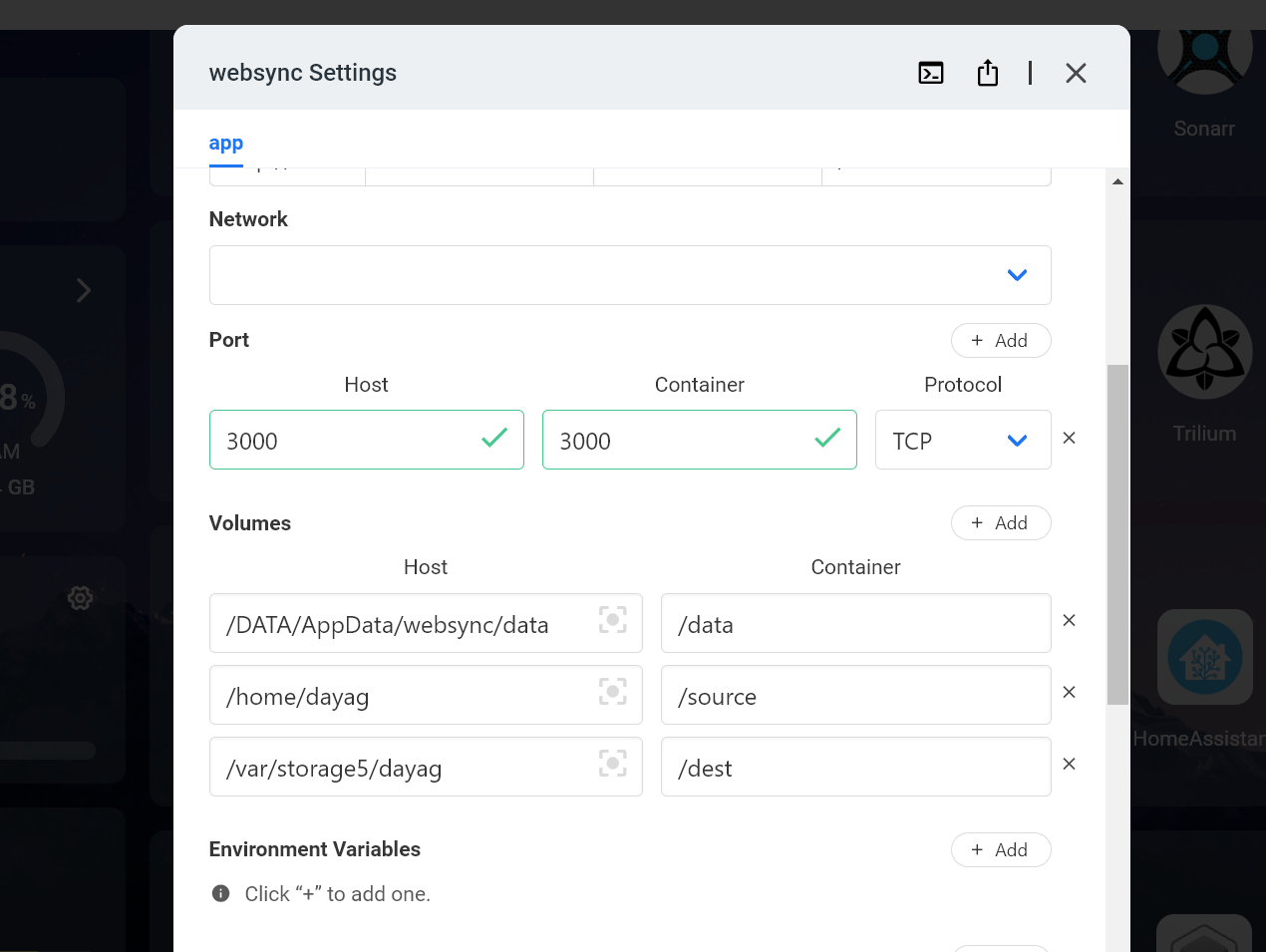Click the export settings icon
The width and height of the screenshot is (1266, 952).
(x=987, y=73)
